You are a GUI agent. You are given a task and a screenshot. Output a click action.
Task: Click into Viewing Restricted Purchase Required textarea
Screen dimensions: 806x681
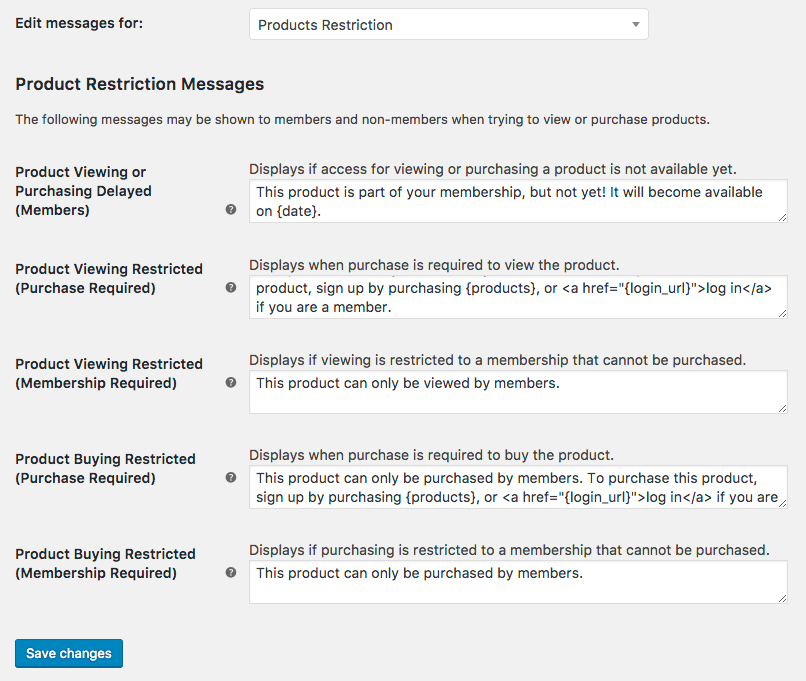pos(518,297)
